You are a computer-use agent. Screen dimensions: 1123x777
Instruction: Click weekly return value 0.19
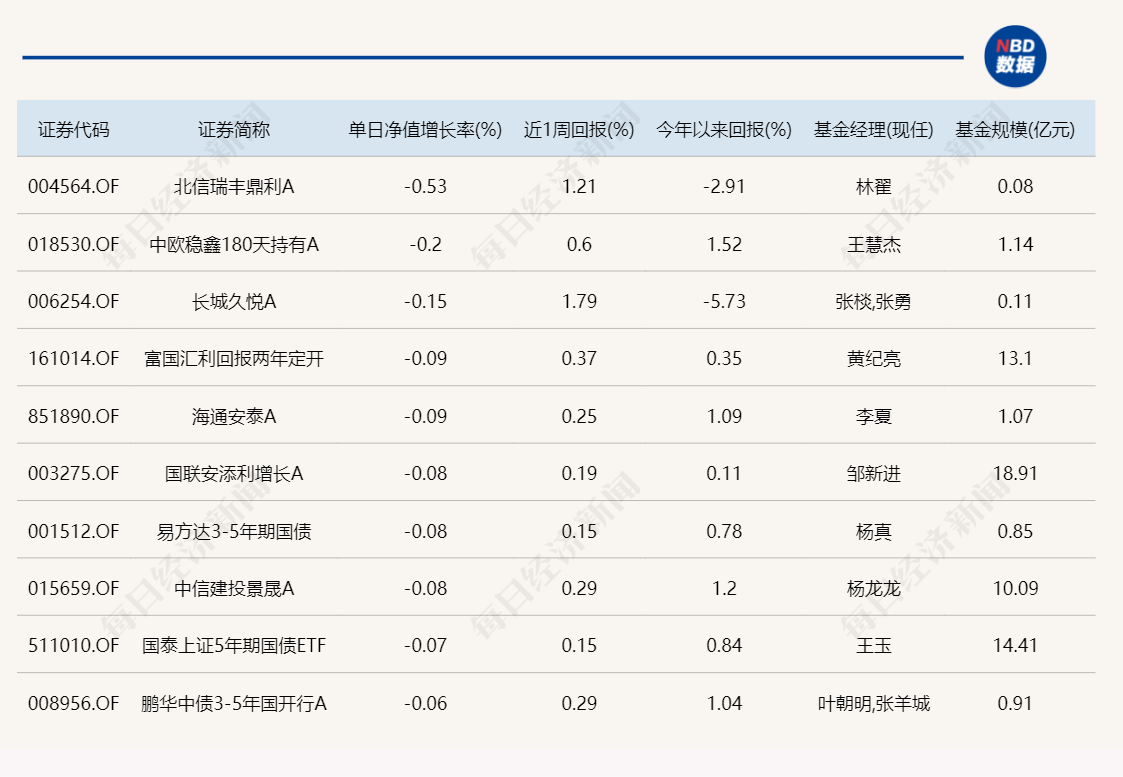point(579,473)
